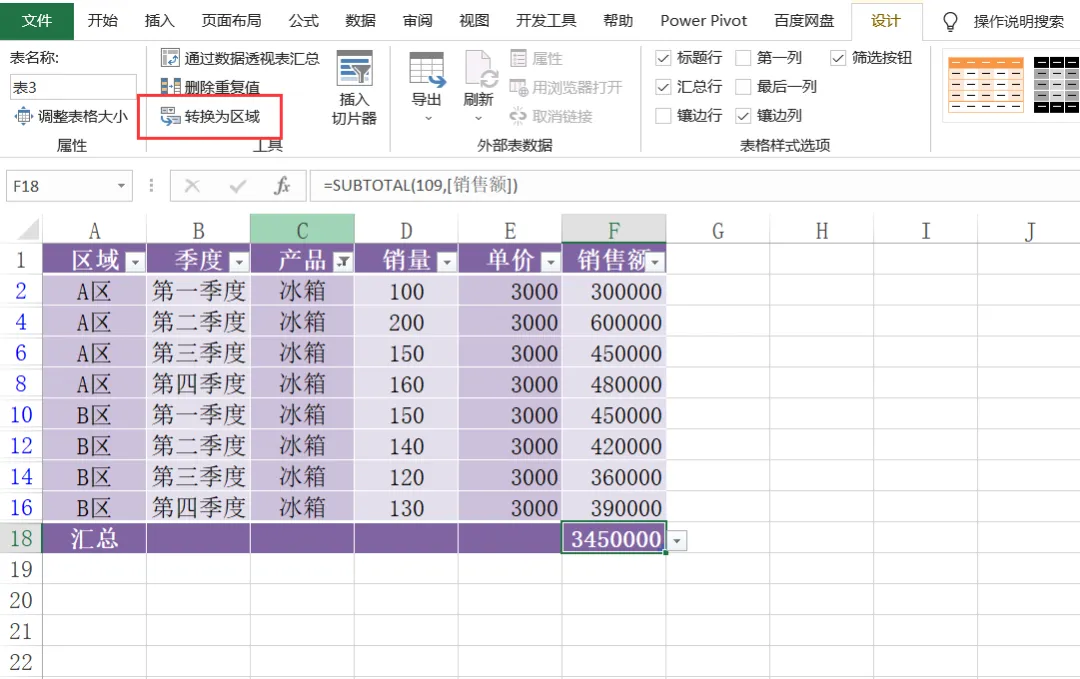
Task: Switch to the 页面布局 tab
Action: [x=231, y=21]
